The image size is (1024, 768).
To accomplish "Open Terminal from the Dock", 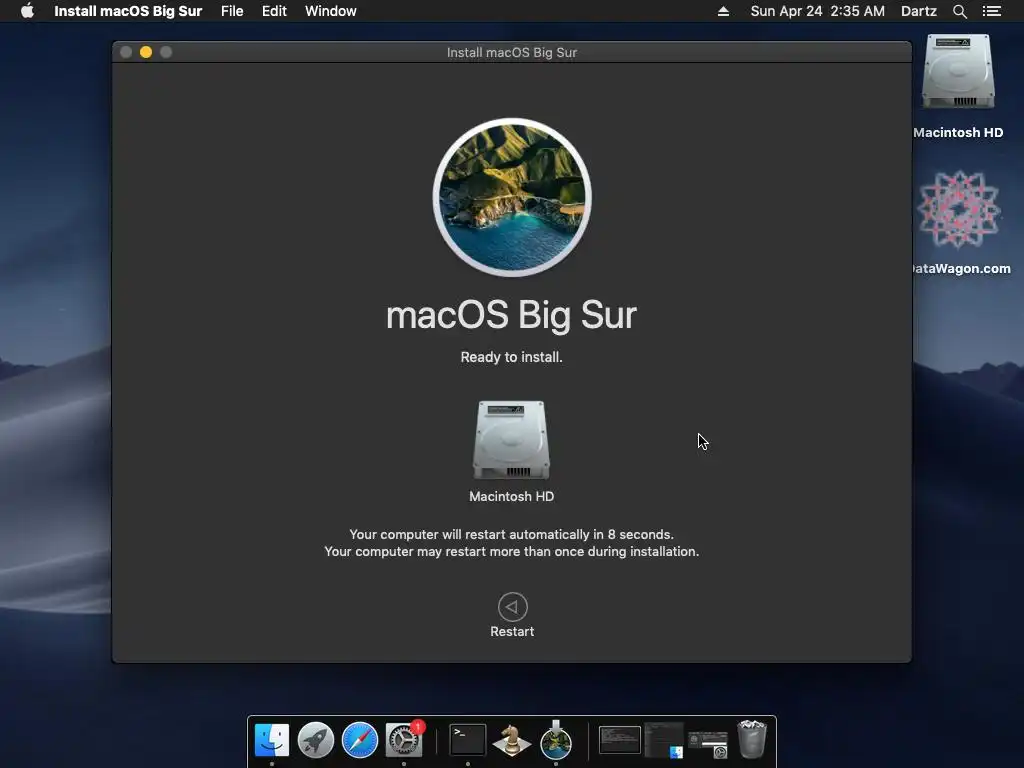I will [468, 740].
